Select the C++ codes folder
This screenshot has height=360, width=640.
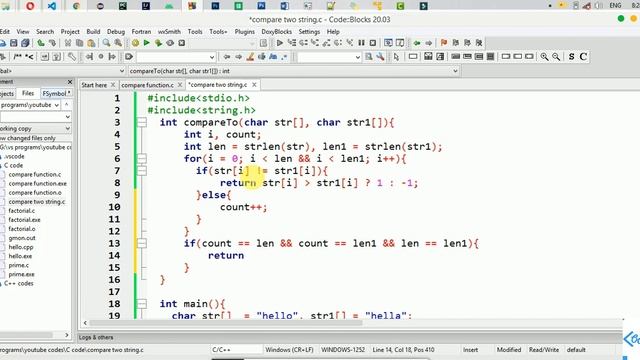(19, 283)
